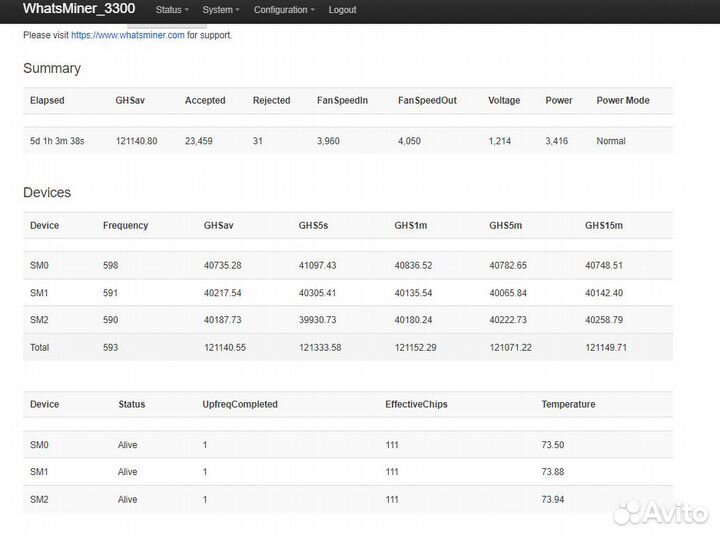720x538 pixels.
Task: Click Total GHS15m value 121149.71
Action: pos(606,347)
